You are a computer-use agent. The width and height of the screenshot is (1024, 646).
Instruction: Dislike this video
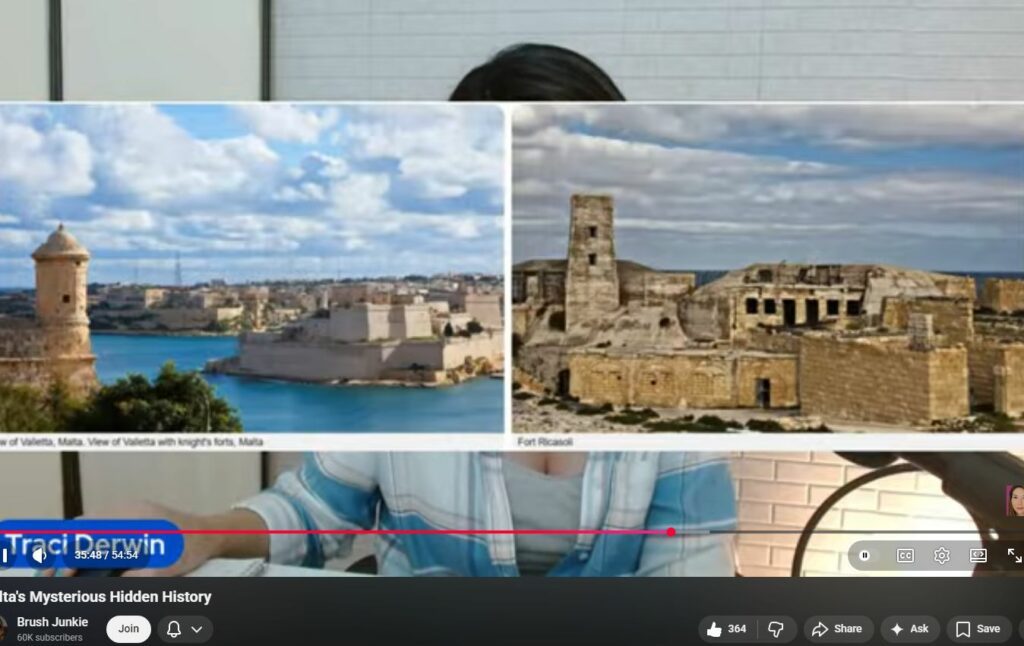pyautogui.click(x=775, y=629)
